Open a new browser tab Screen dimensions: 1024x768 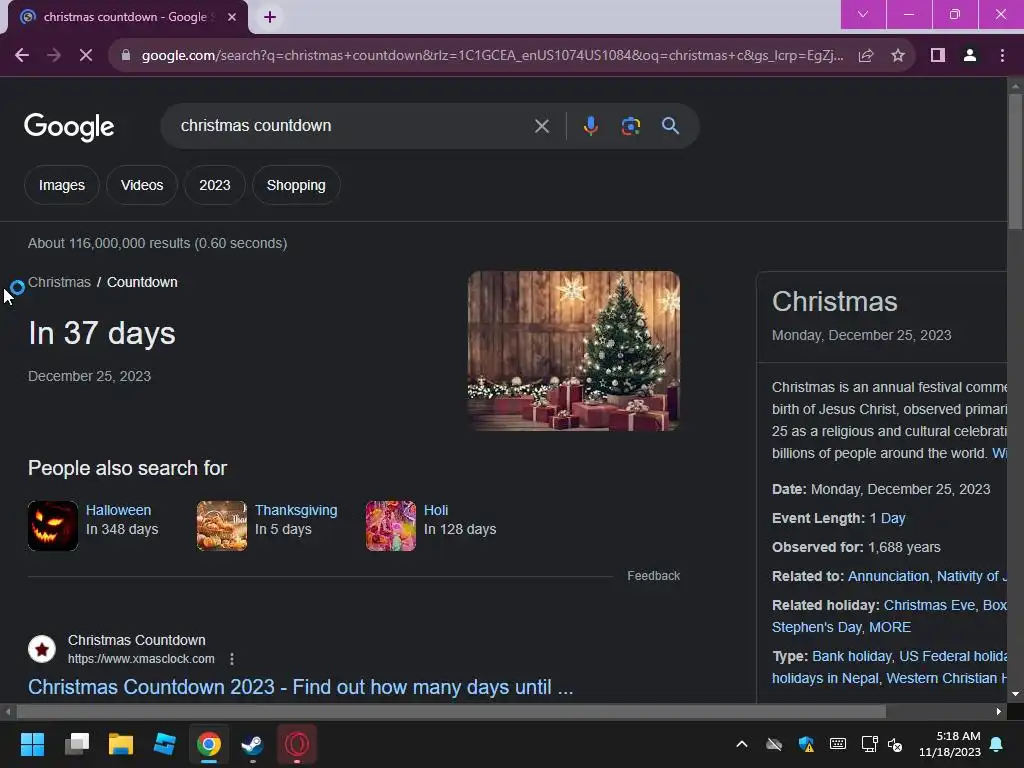click(x=270, y=17)
